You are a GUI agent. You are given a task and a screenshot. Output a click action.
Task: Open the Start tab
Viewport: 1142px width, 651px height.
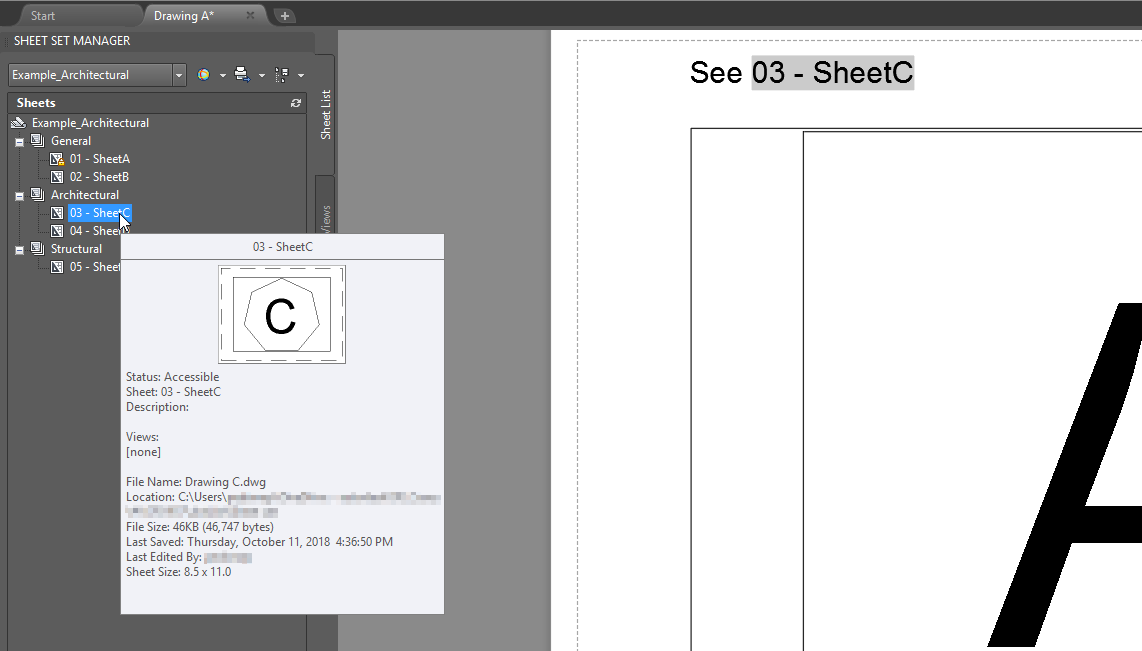[x=42, y=14]
